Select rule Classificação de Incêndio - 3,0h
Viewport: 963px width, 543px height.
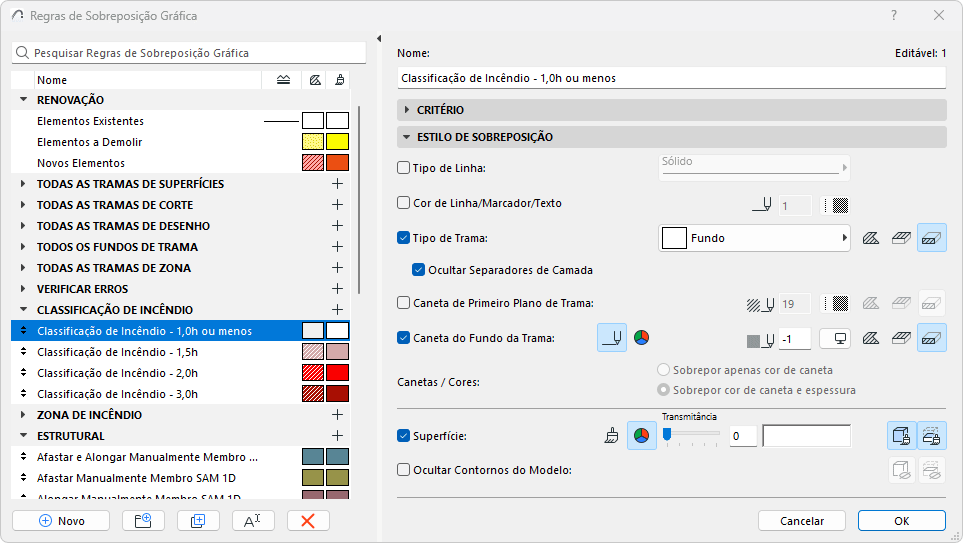point(181,394)
